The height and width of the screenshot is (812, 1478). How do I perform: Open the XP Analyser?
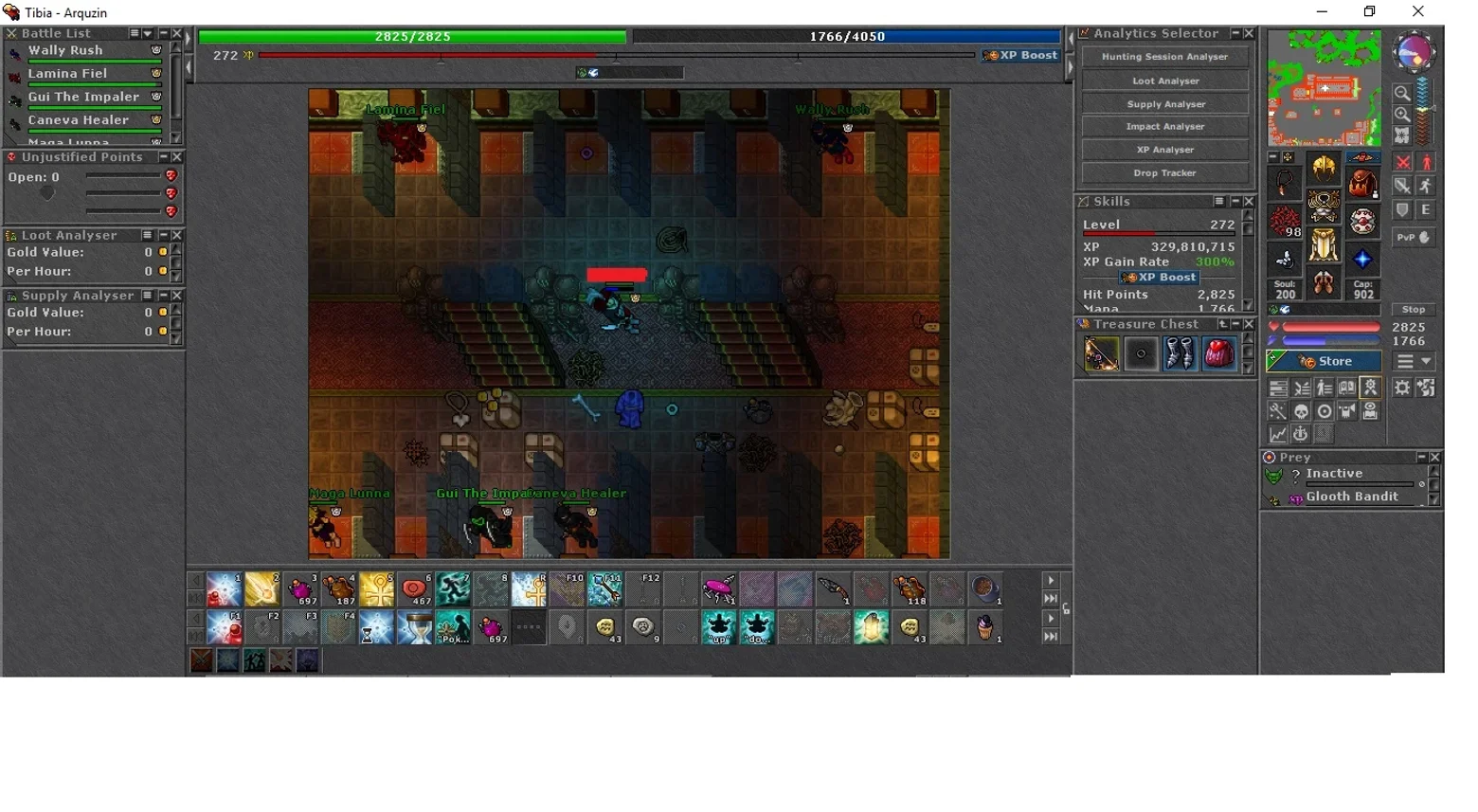coord(1164,150)
